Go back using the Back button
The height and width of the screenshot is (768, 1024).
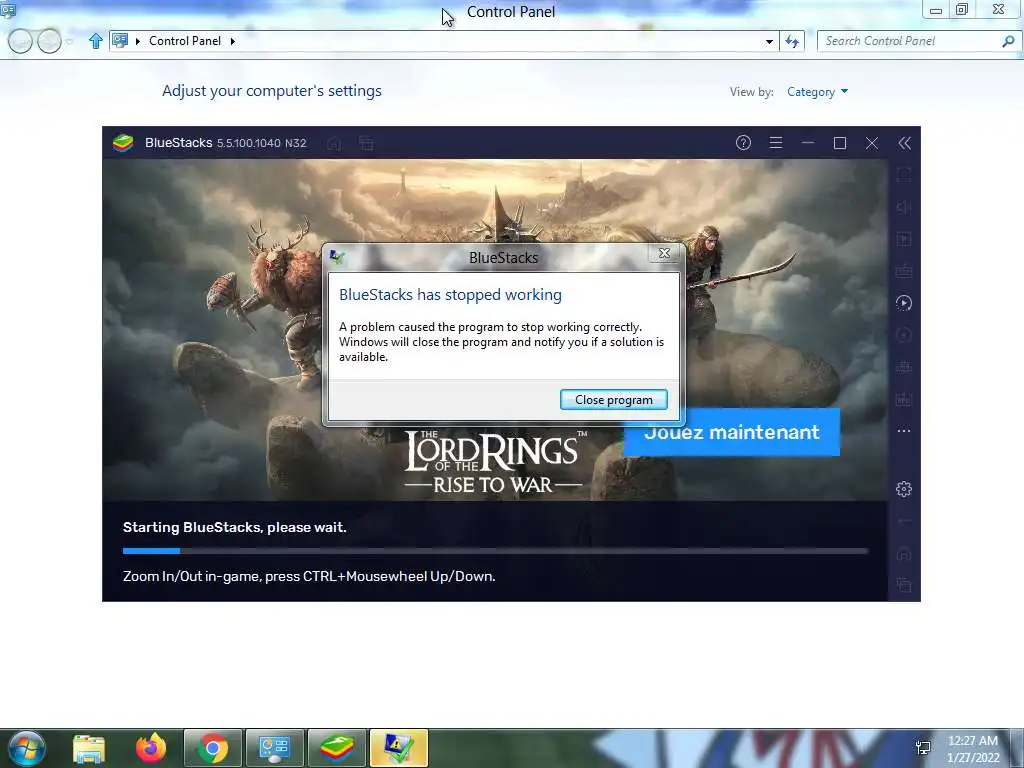[x=20, y=41]
